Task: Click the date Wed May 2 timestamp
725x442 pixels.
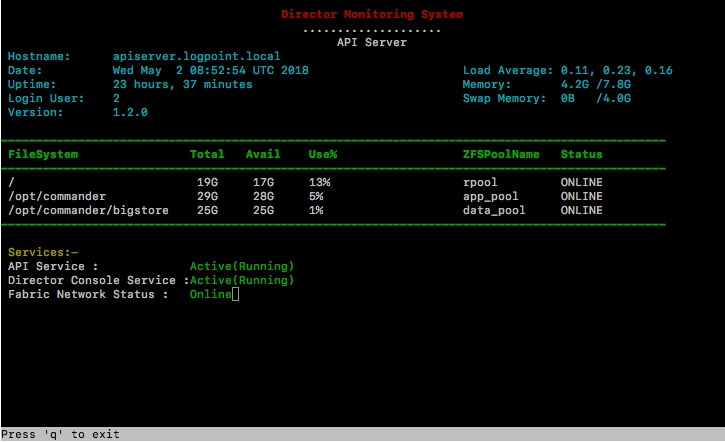Action: 211,71
